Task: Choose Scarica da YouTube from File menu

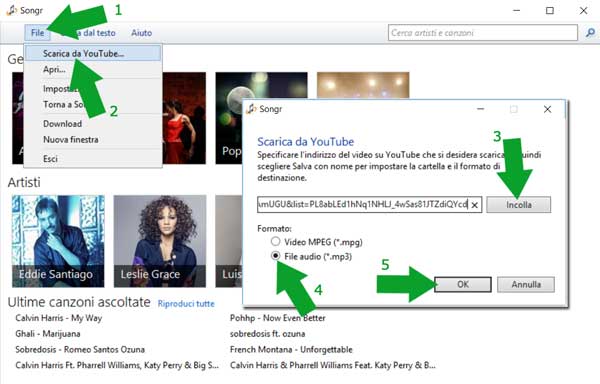Action: (x=93, y=54)
